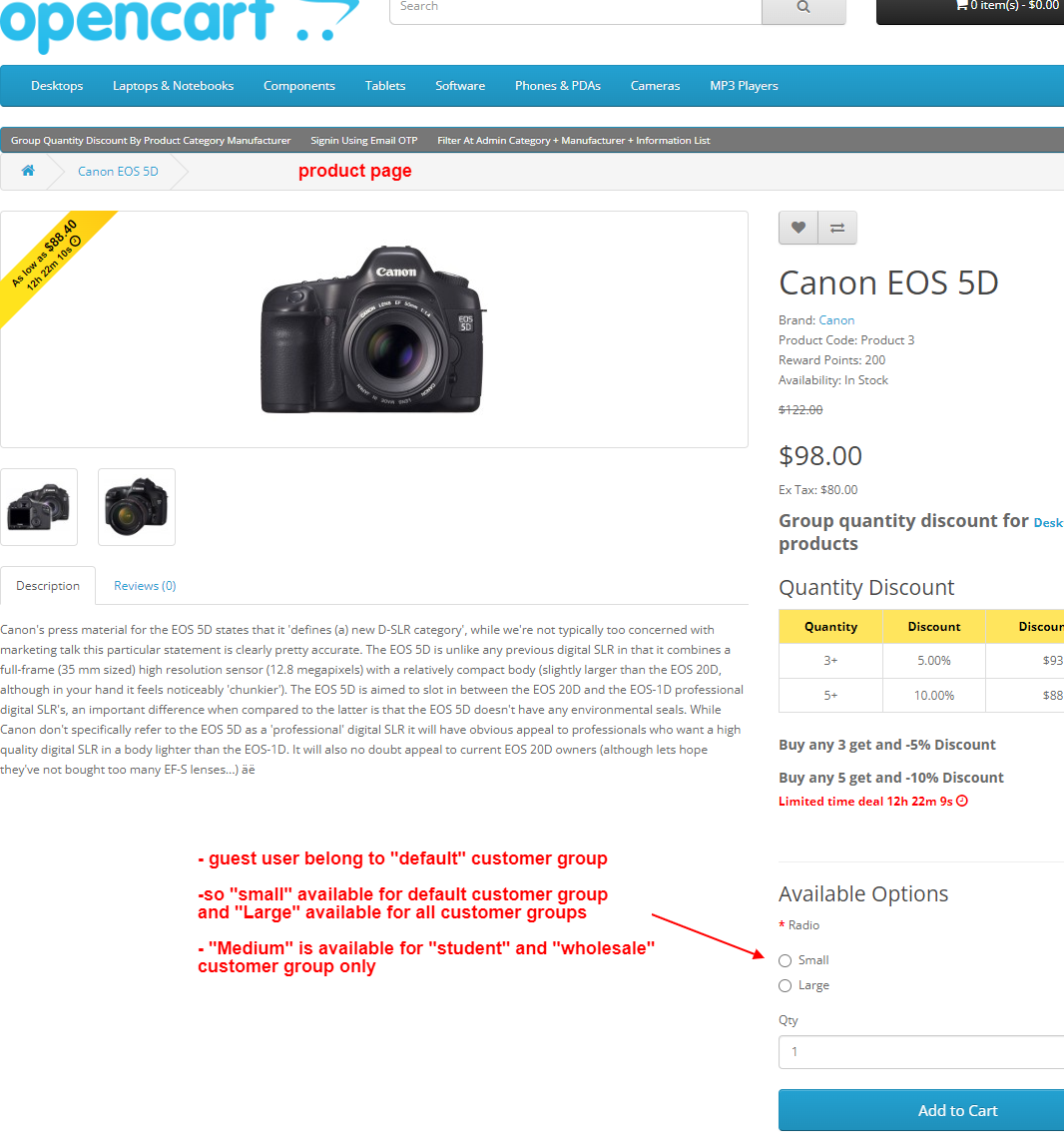Select the Description tab
The width and height of the screenshot is (1064, 1132).
tap(48, 586)
